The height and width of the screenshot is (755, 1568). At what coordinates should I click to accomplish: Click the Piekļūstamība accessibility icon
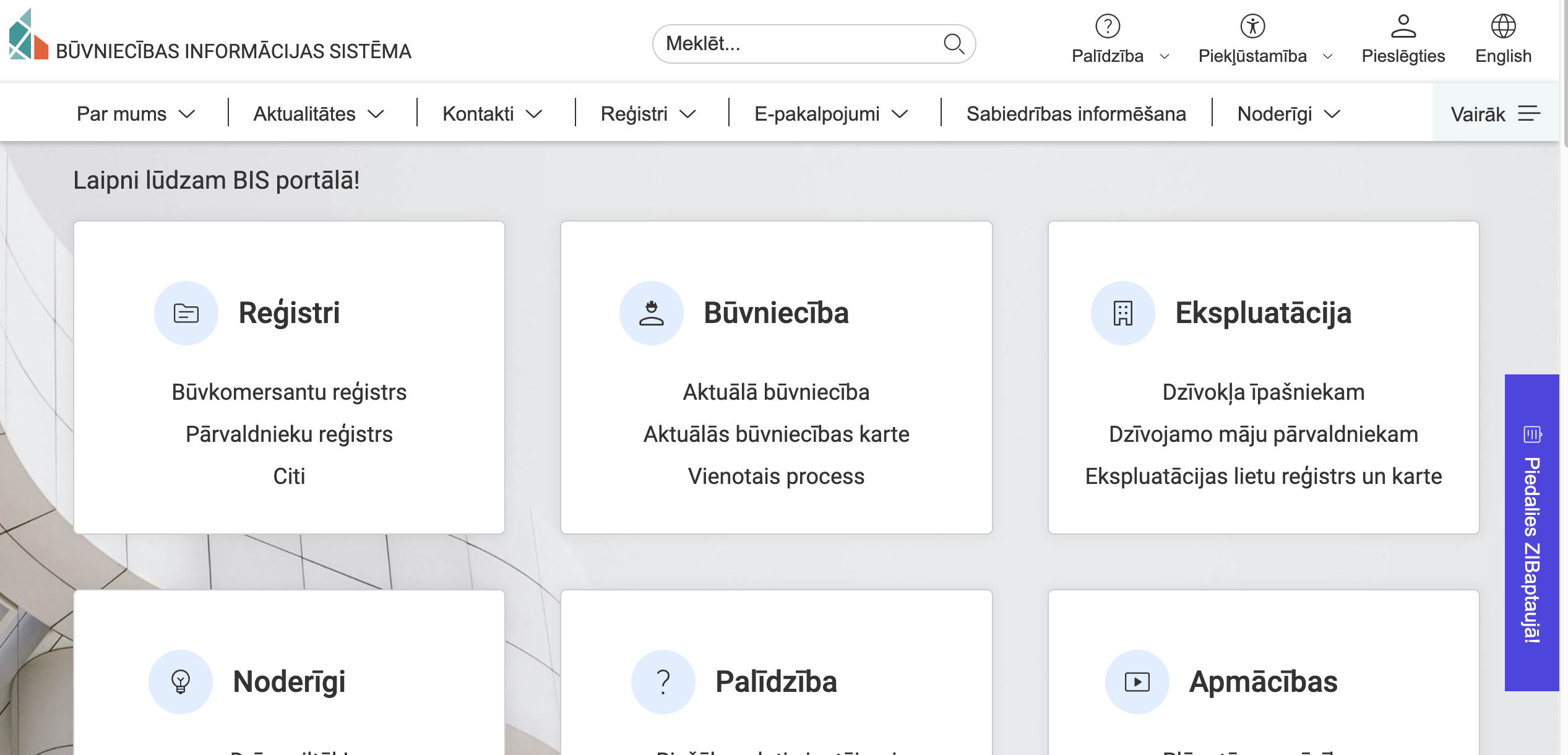click(x=1252, y=26)
